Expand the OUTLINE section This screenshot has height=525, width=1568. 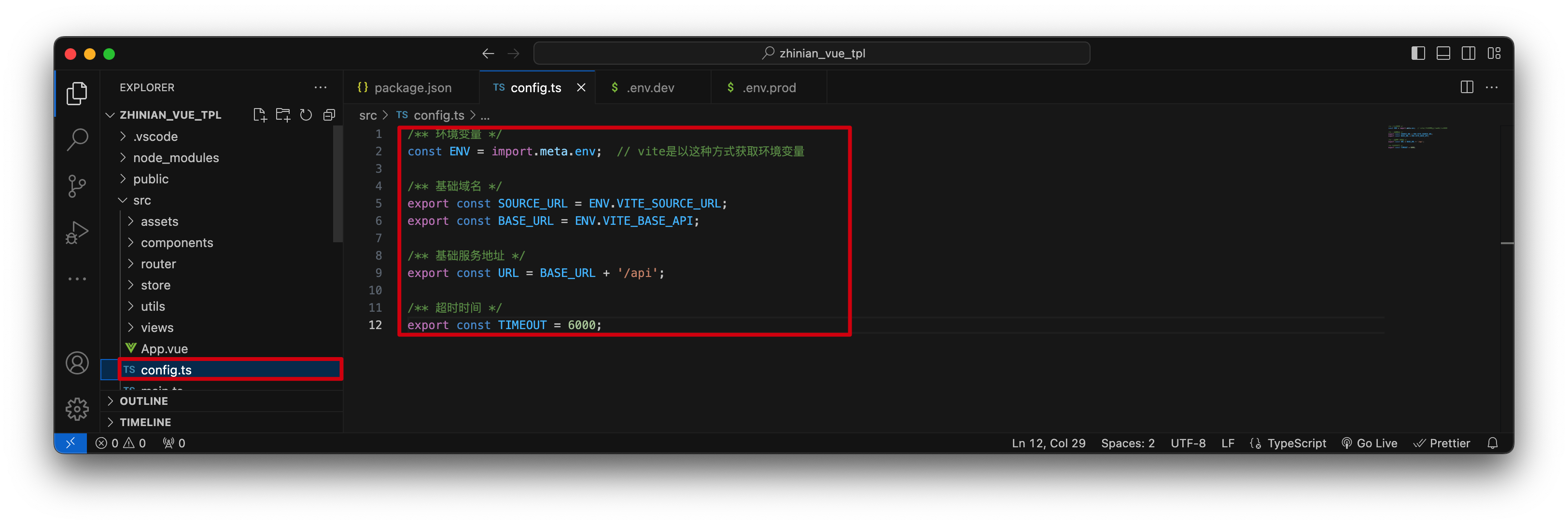[222, 401]
